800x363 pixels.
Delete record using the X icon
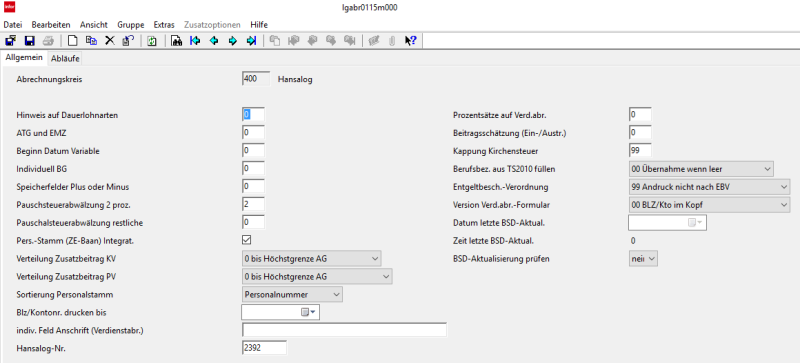[x=110, y=41]
